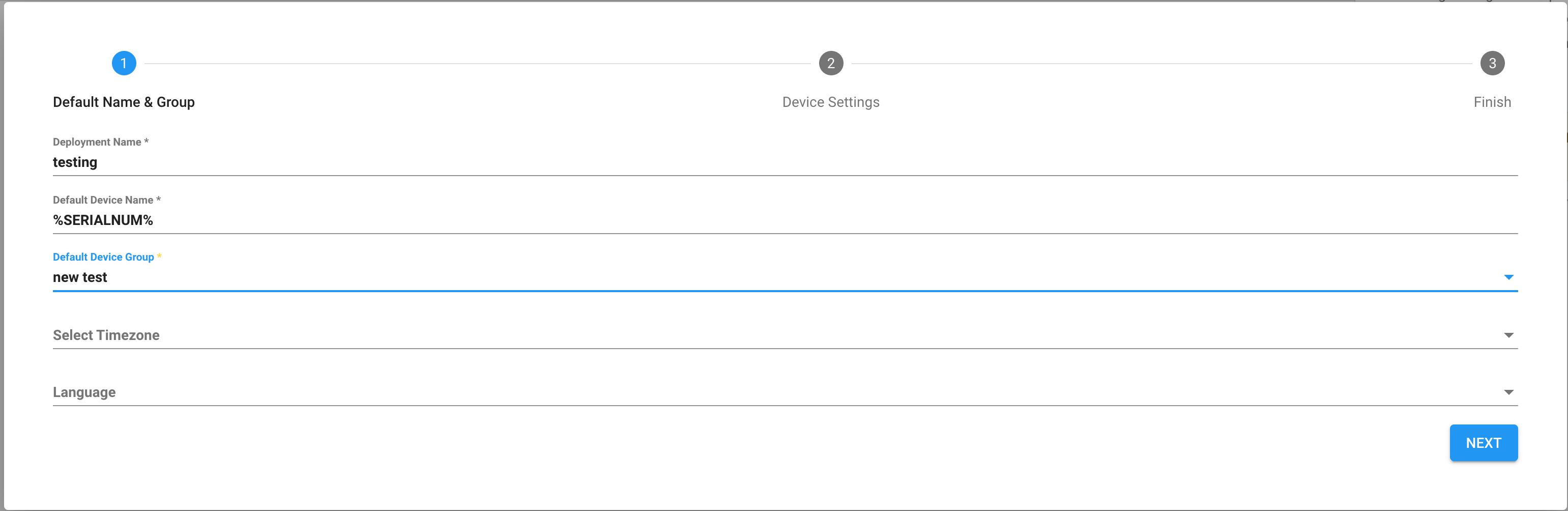
Task: Click the step 3 circle icon
Action: (x=1492, y=63)
